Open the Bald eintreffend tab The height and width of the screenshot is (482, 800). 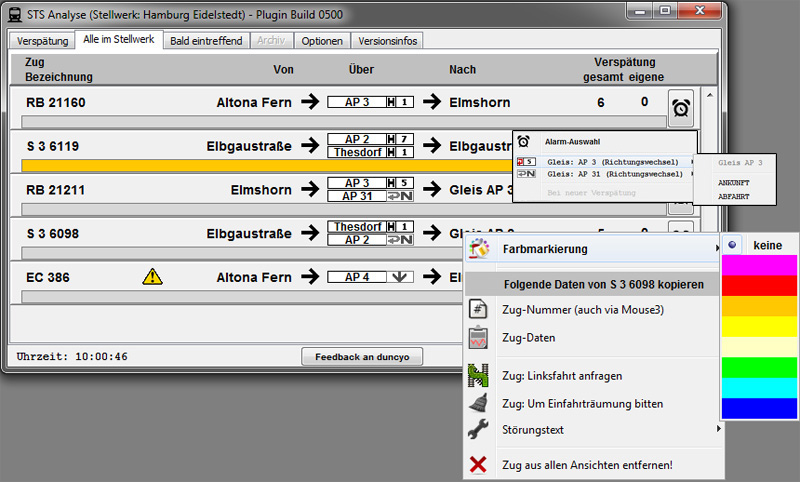coord(207,41)
